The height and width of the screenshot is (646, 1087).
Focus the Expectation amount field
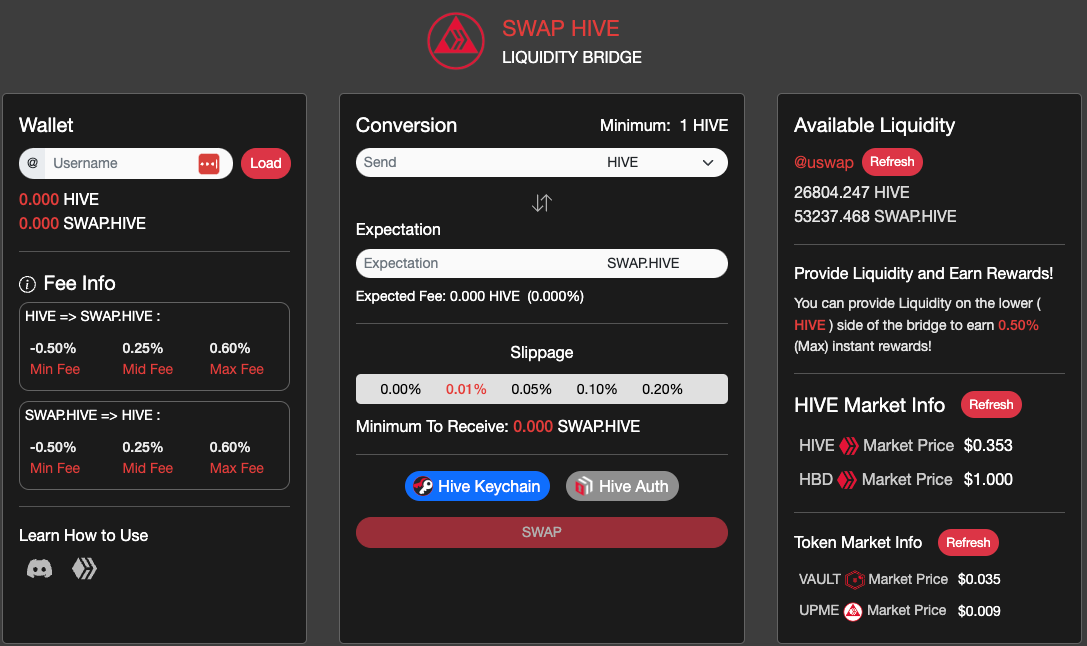pyautogui.click(x=478, y=263)
